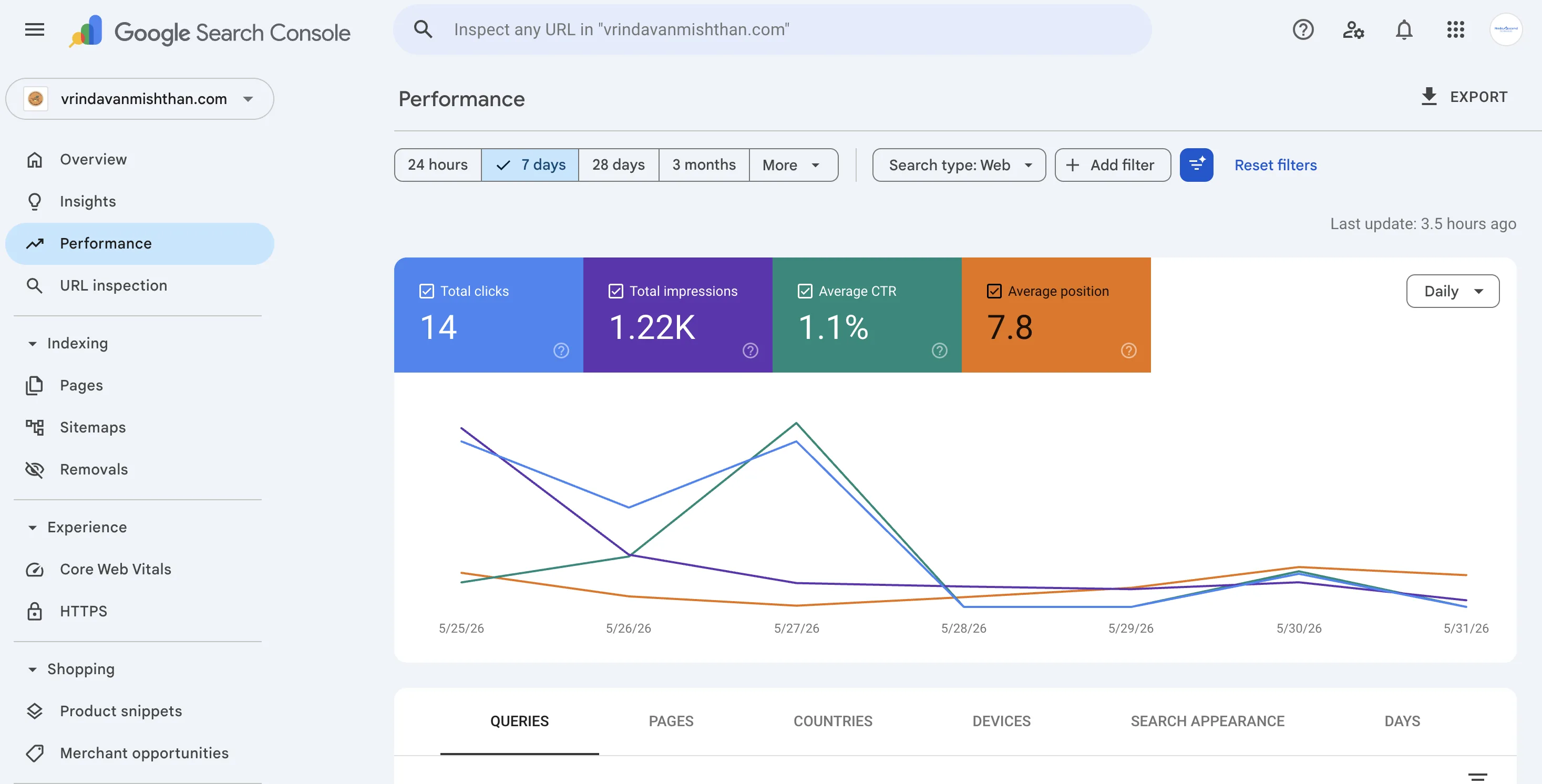
Task: Open the vrindavanmishthan.com property selector
Action: 139,99
